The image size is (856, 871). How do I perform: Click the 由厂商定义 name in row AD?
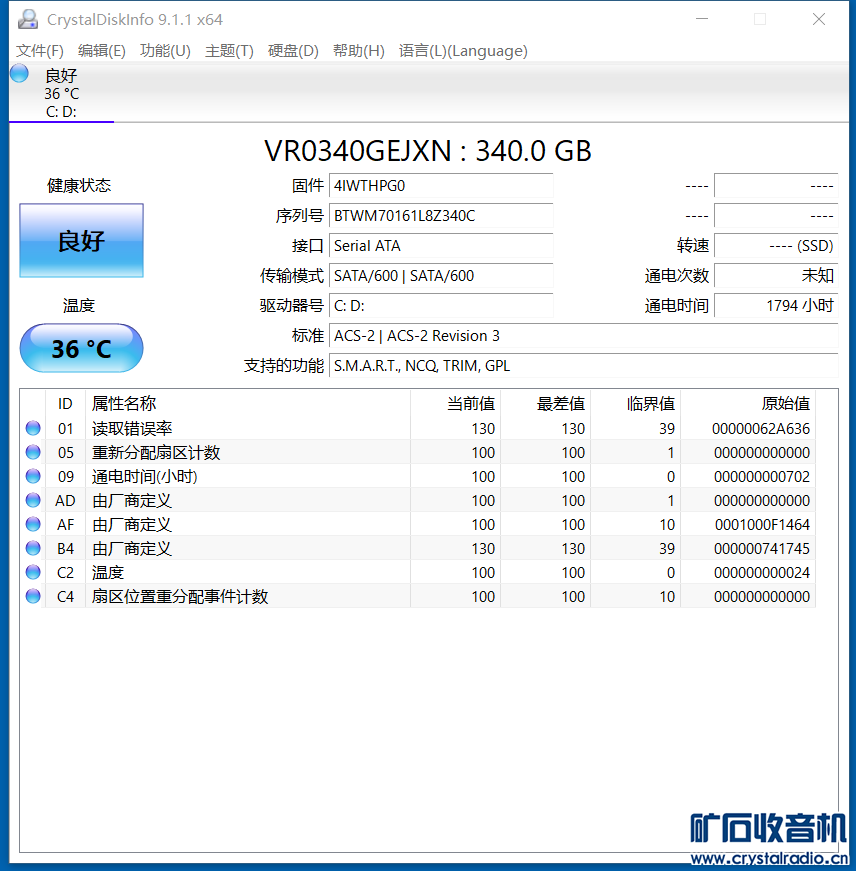pos(132,500)
